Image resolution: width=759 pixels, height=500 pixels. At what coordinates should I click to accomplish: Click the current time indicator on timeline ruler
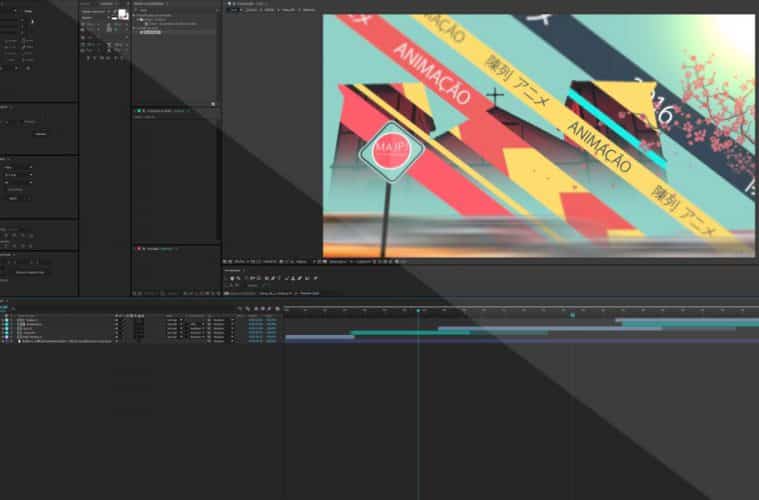point(418,311)
